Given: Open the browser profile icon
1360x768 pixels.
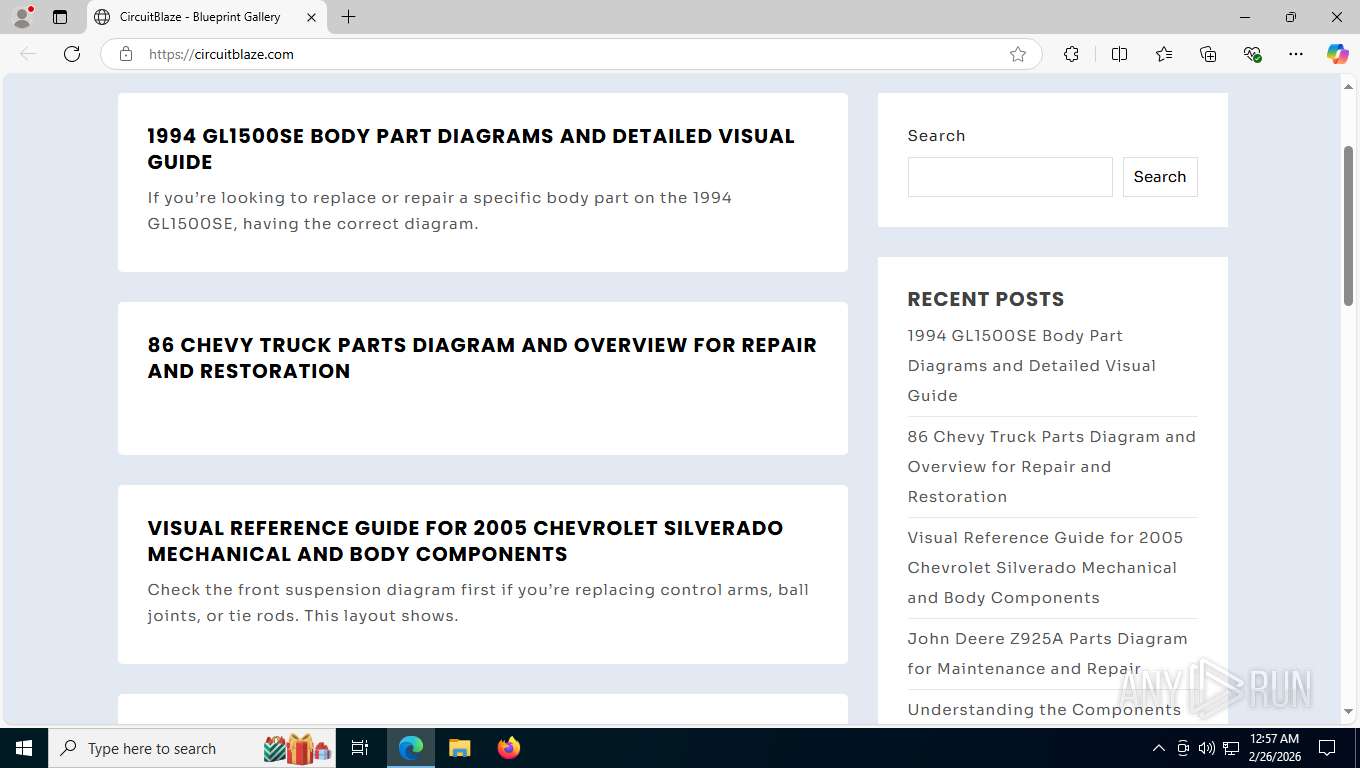Looking at the screenshot, I should tap(22, 17).
